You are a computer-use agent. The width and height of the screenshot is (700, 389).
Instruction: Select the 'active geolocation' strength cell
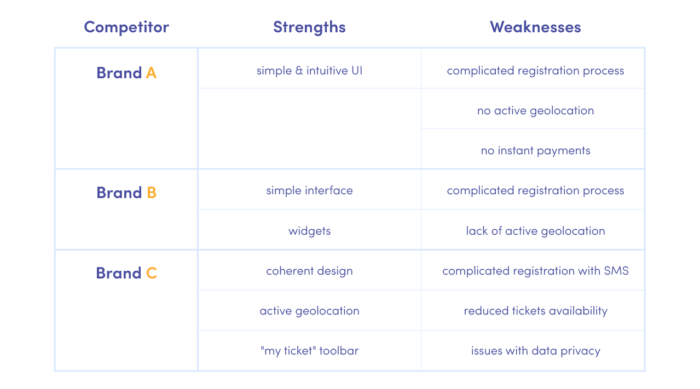tap(309, 311)
